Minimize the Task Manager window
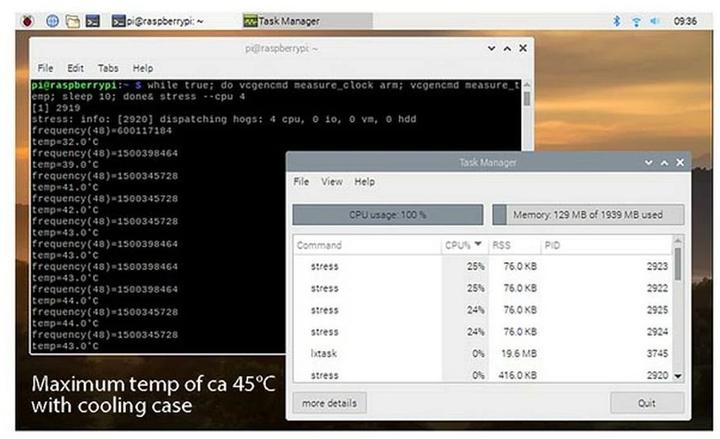Image resolution: width=720 pixels, height=439 pixels. click(x=648, y=163)
